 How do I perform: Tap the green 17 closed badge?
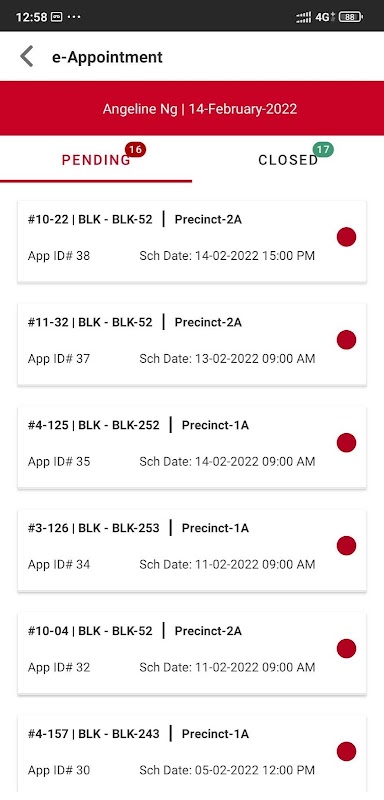(323, 149)
